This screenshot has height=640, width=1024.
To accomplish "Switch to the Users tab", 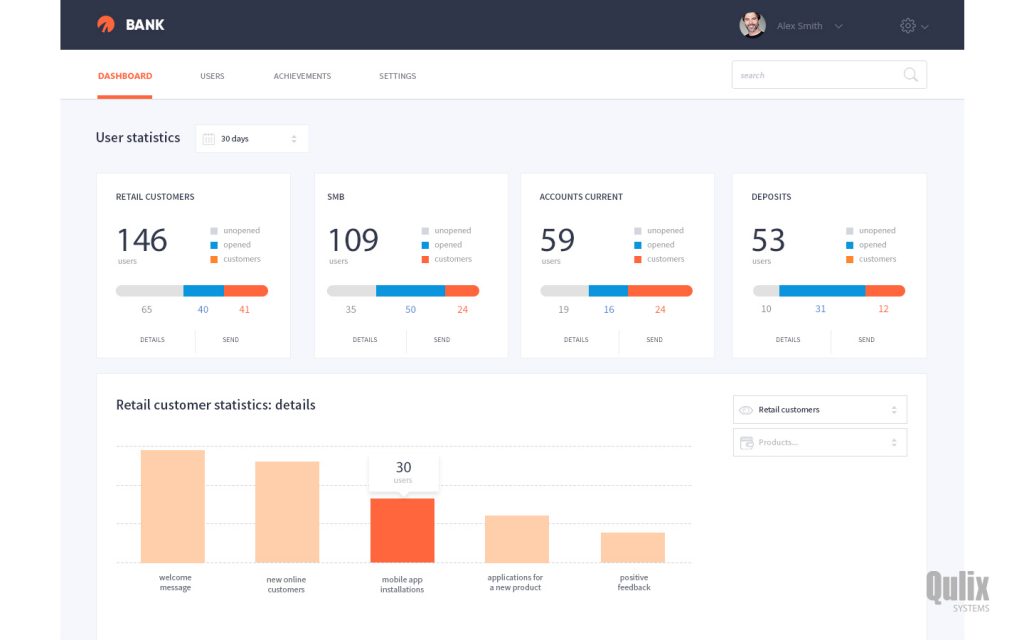I will pyautogui.click(x=212, y=76).
